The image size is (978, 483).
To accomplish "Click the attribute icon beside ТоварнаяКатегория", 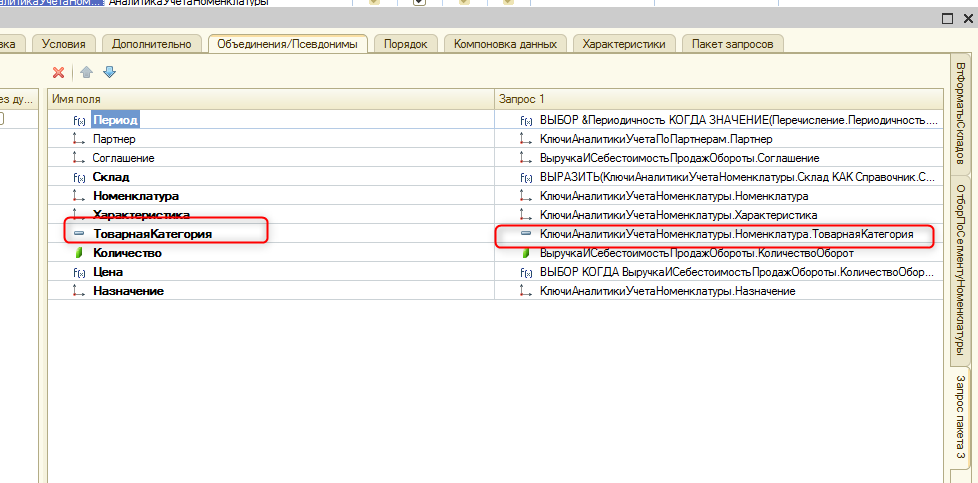I will (x=79, y=234).
